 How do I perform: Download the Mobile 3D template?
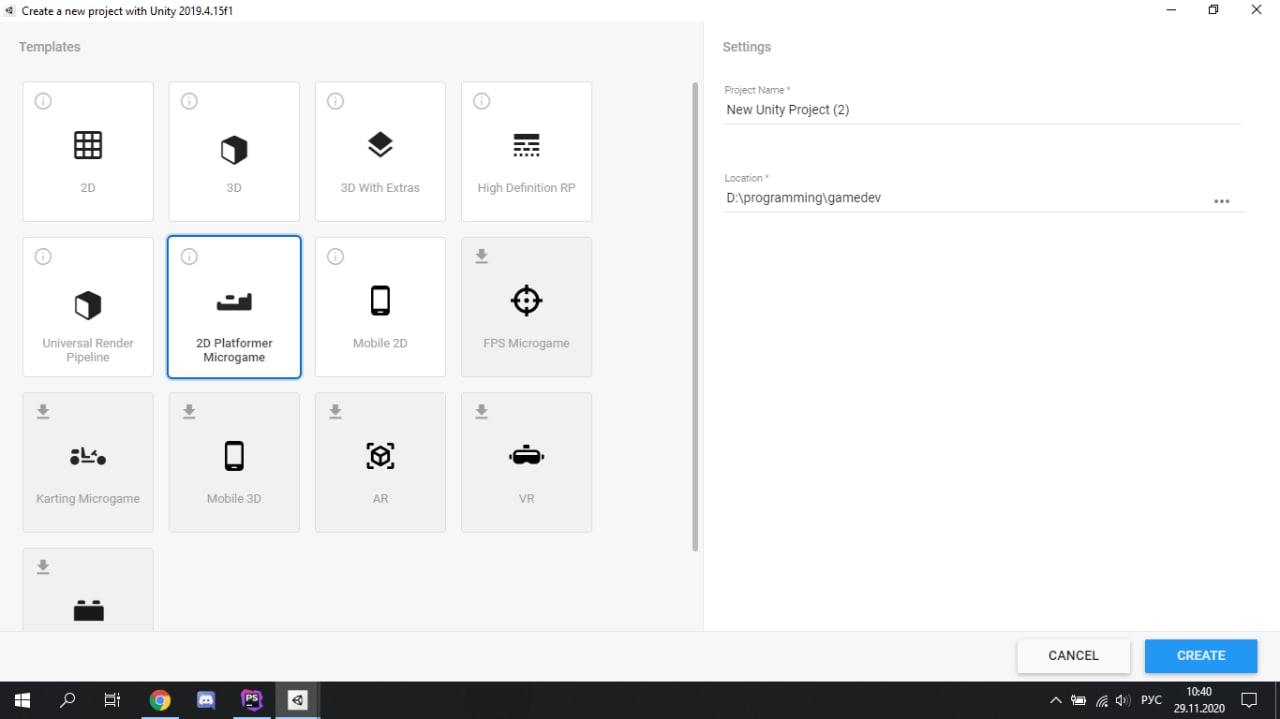tap(189, 412)
